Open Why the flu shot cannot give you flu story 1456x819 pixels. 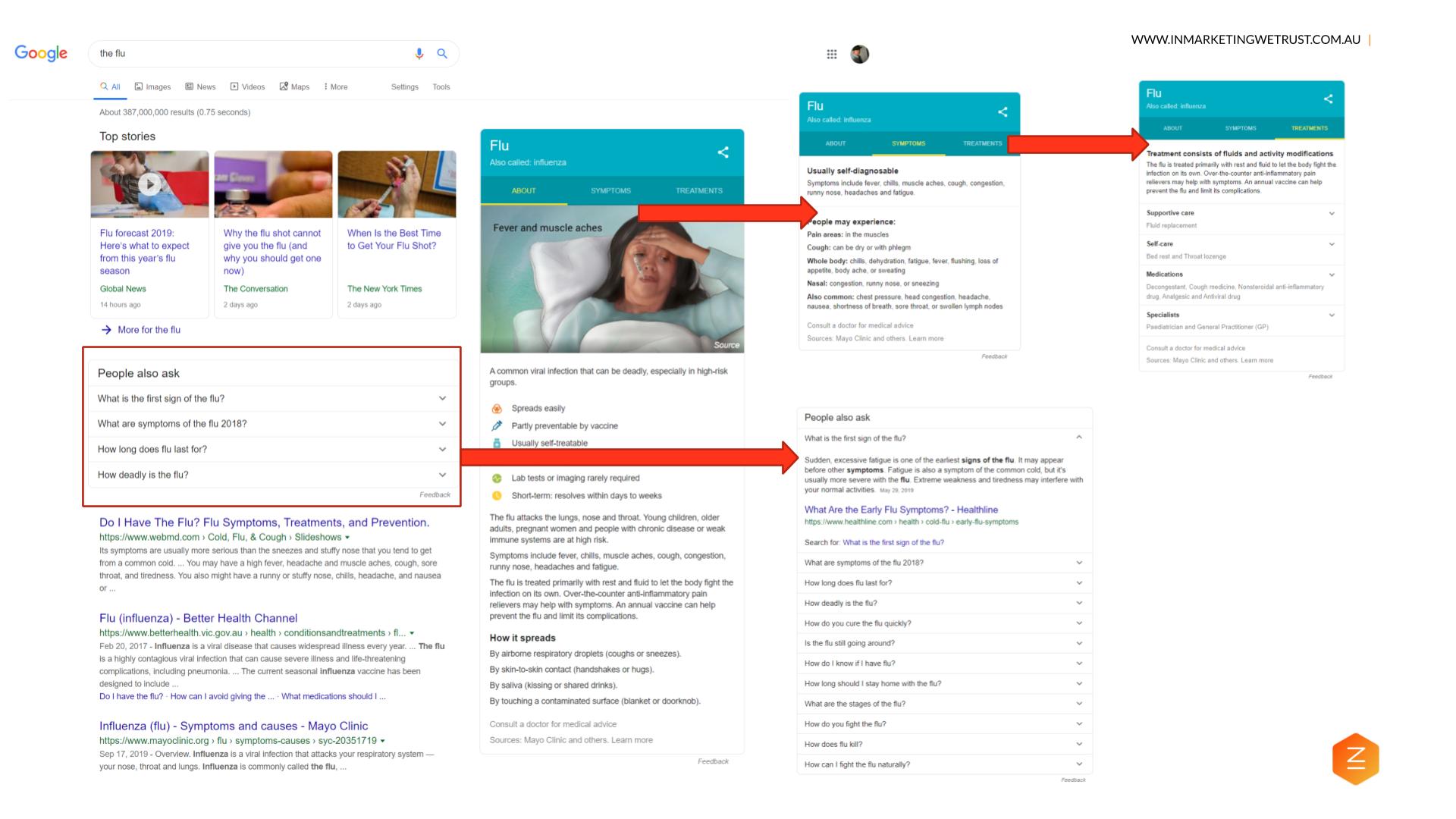click(272, 252)
